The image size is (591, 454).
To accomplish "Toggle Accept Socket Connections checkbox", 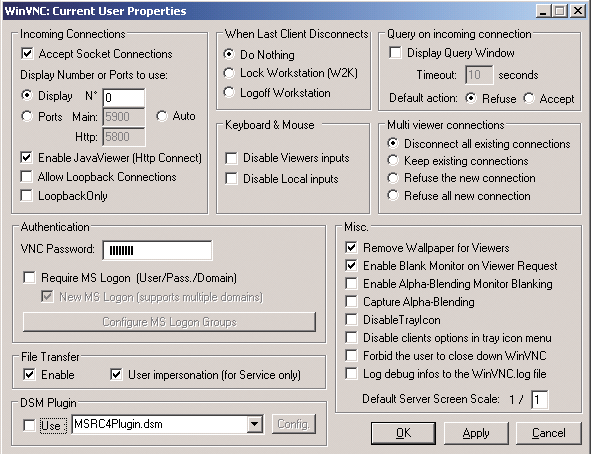I will (x=27, y=54).
